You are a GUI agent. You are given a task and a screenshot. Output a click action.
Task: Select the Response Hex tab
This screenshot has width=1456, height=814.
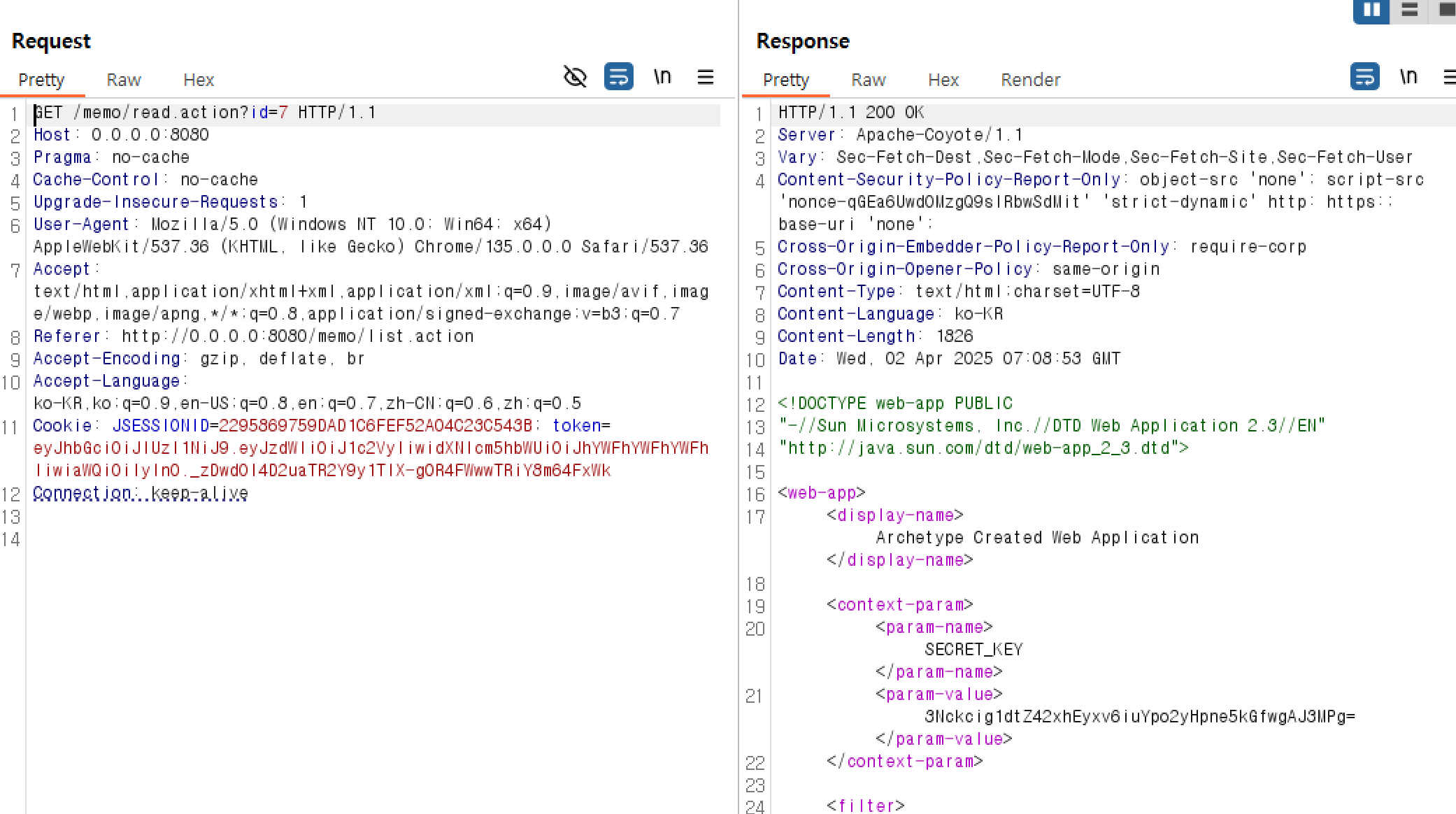(943, 80)
